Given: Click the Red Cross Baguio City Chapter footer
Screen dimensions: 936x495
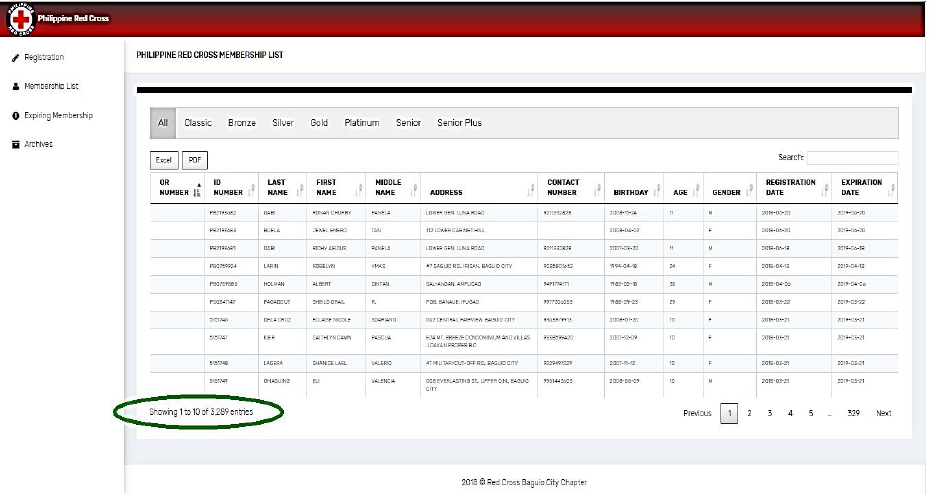Looking at the screenshot, I should (x=524, y=482).
